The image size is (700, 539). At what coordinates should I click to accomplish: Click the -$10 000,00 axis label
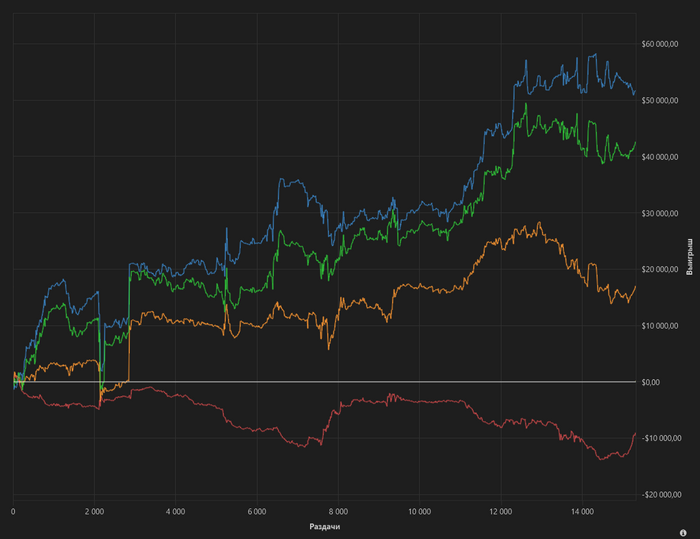click(x=662, y=438)
